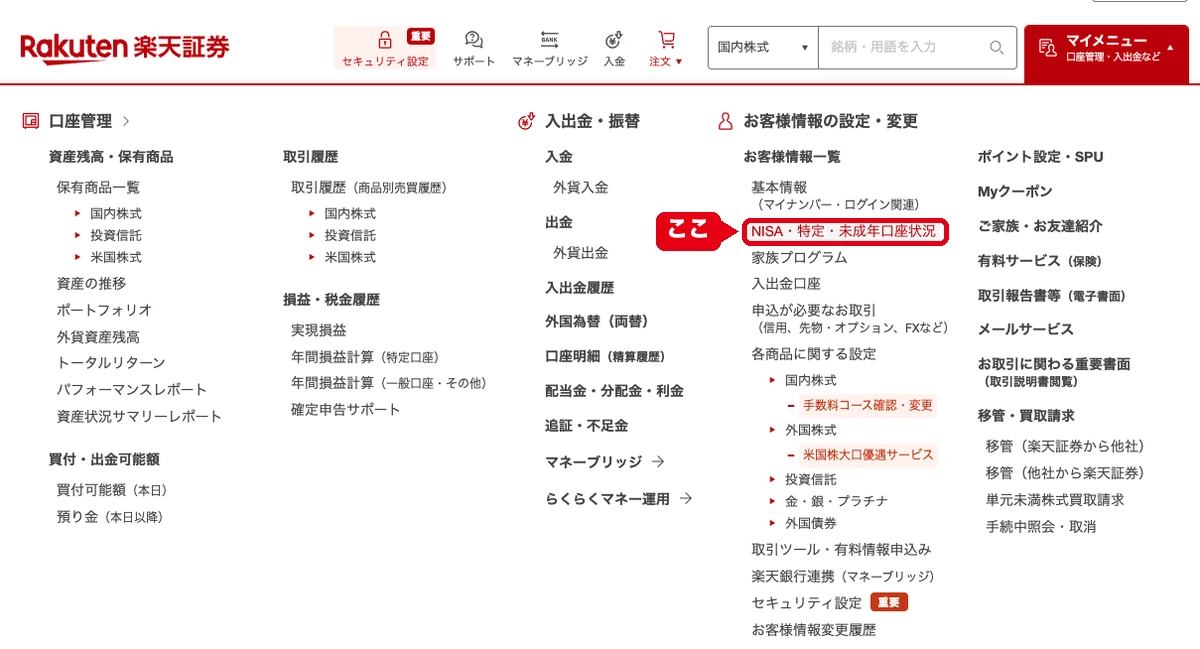The height and width of the screenshot is (649, 1200).
Task: Open 取引履歴(商品別売買履歴)
Action: point(368,187)
